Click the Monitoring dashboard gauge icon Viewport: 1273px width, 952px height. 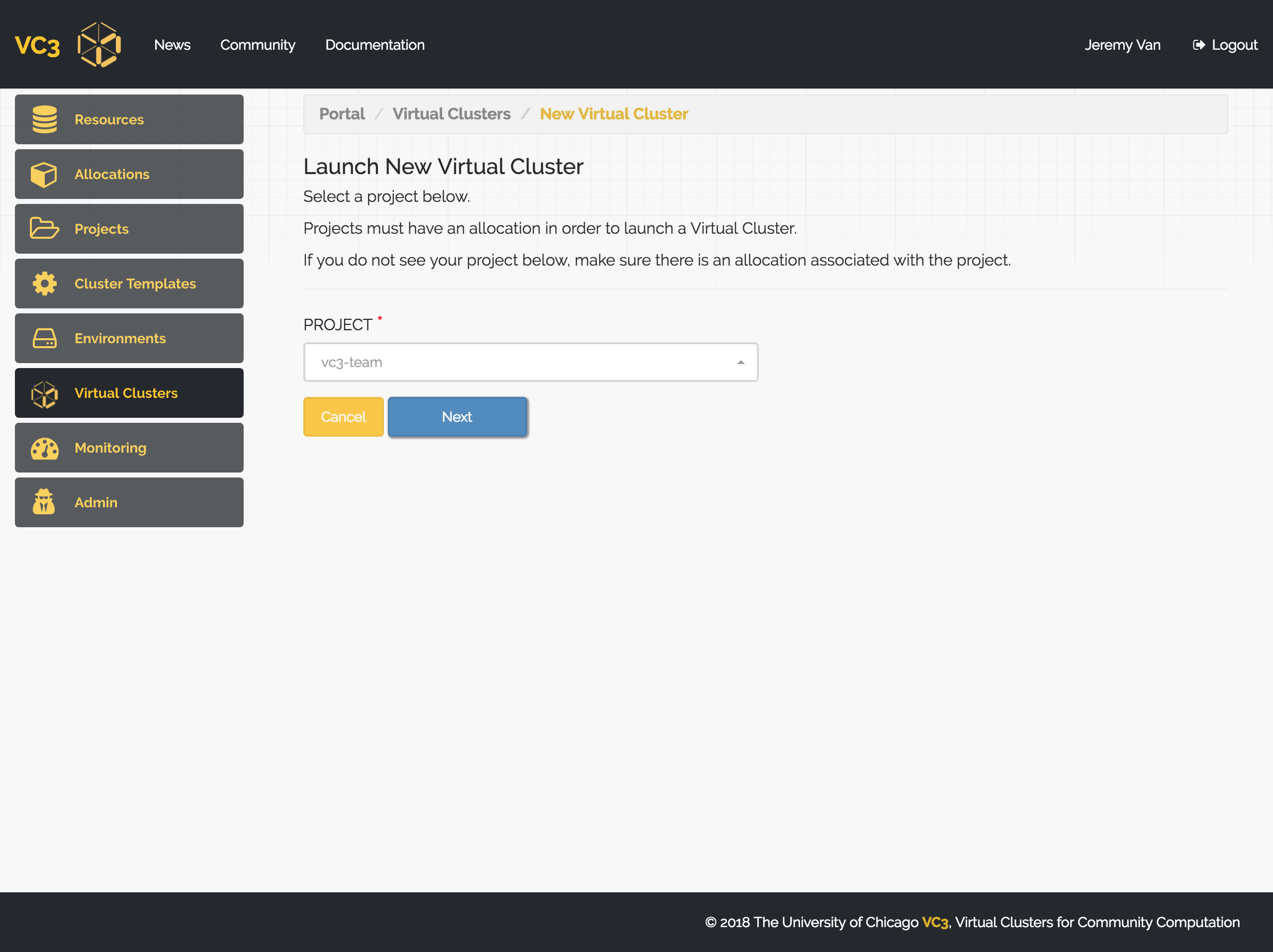[x=44, y=448]
